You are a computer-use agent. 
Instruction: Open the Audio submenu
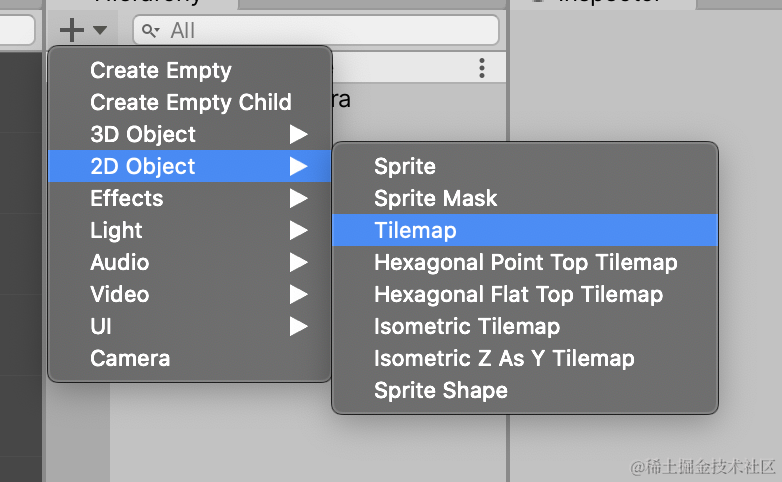click(190, 262)
